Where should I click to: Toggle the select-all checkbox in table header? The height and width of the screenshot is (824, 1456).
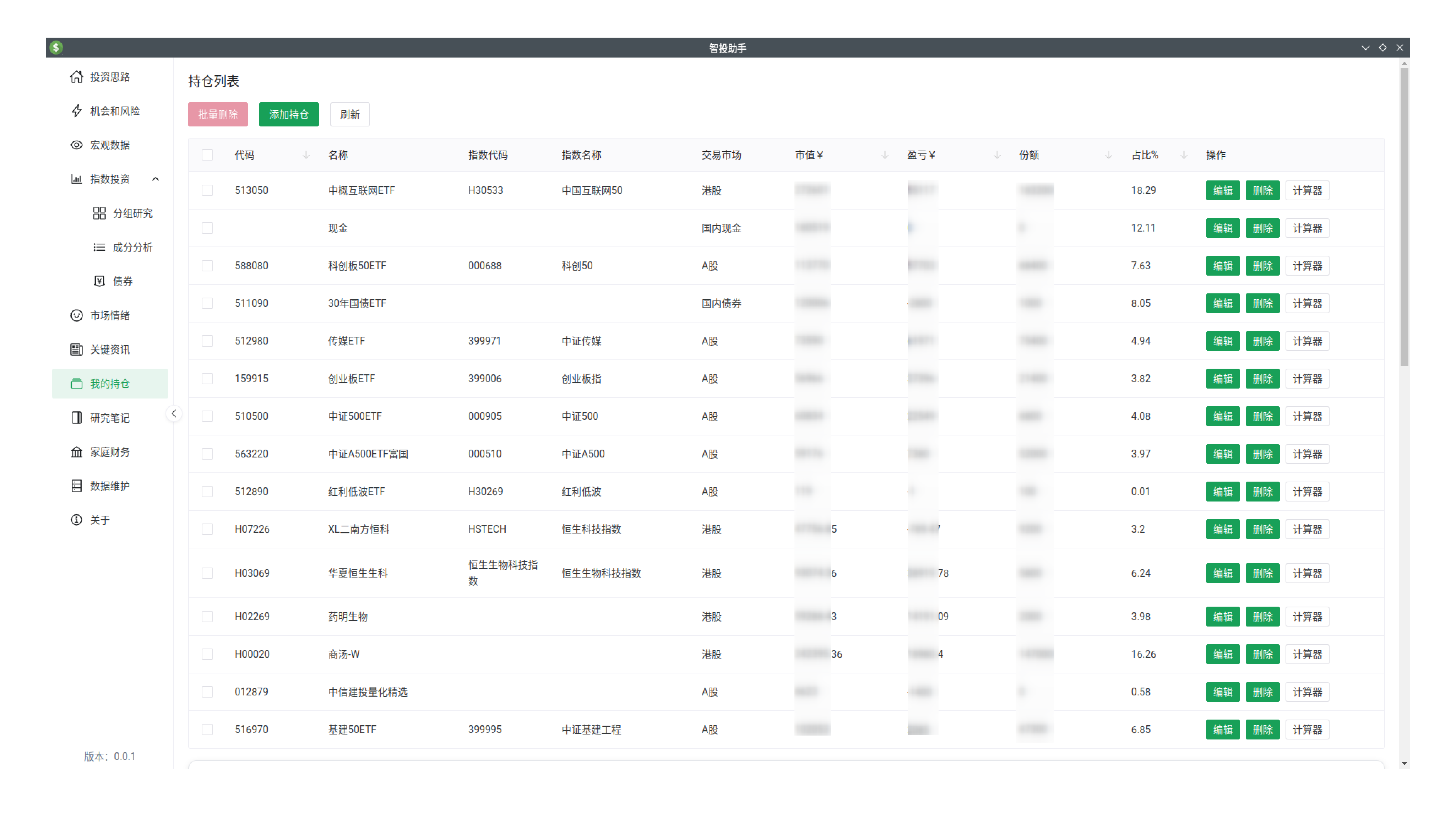click(x=207, y=155)
